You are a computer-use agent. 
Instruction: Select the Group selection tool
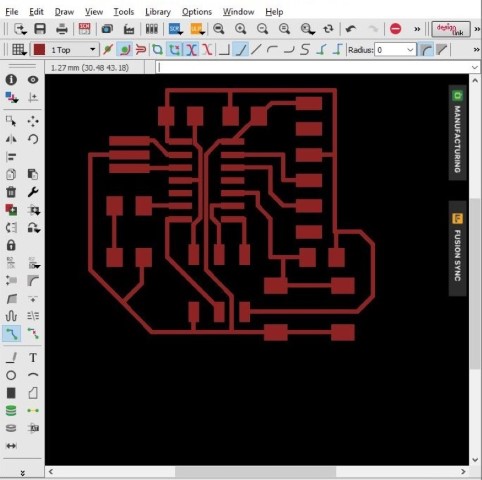tap(11, 121)
